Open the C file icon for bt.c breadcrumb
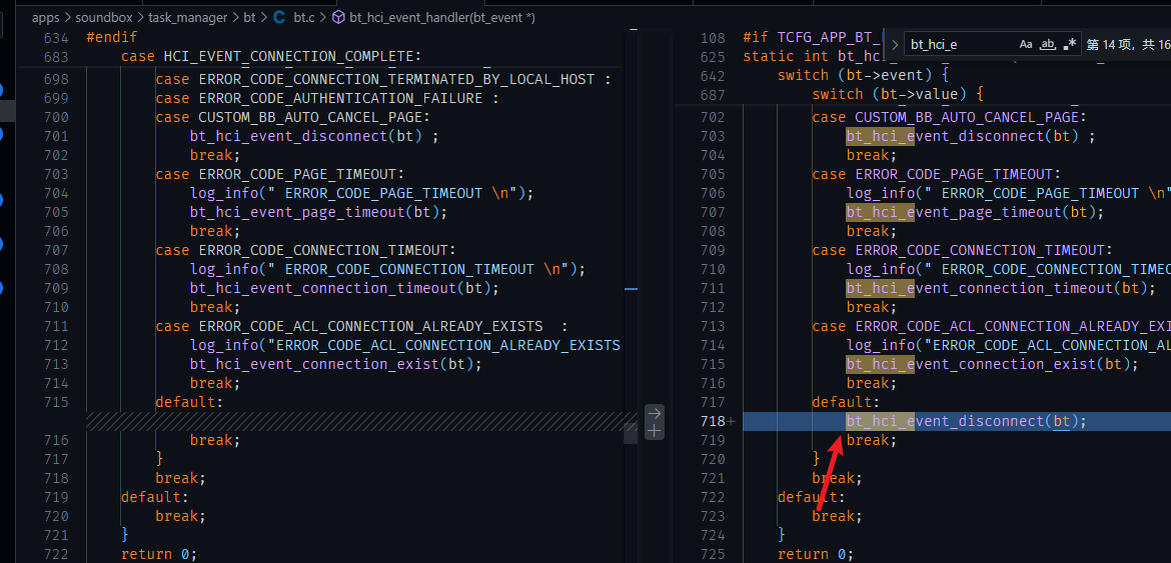This screenshot has height=563, width=1171. tap(280, 17)
